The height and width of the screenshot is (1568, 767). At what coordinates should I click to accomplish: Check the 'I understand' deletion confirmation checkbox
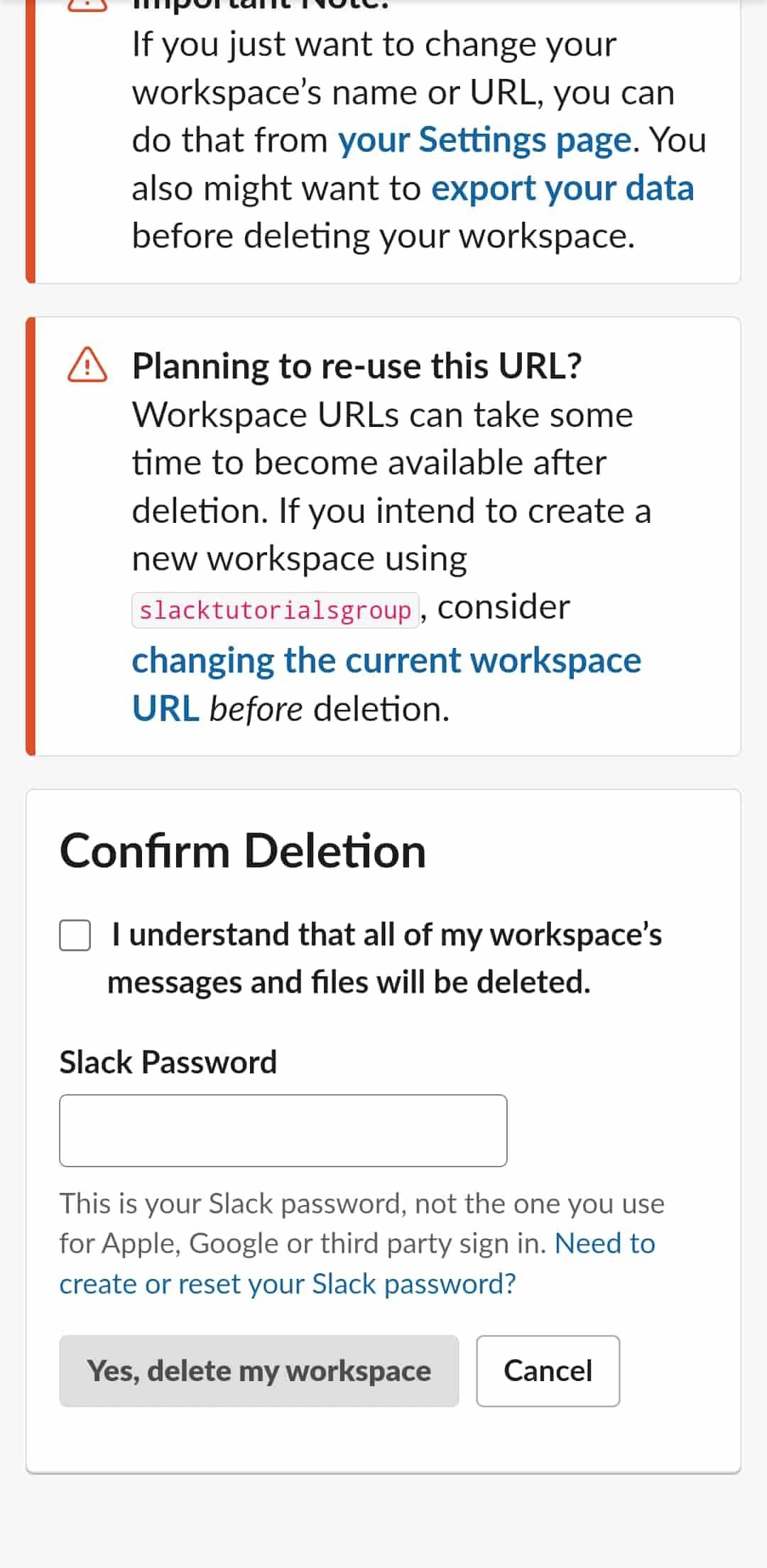point(75,935)
